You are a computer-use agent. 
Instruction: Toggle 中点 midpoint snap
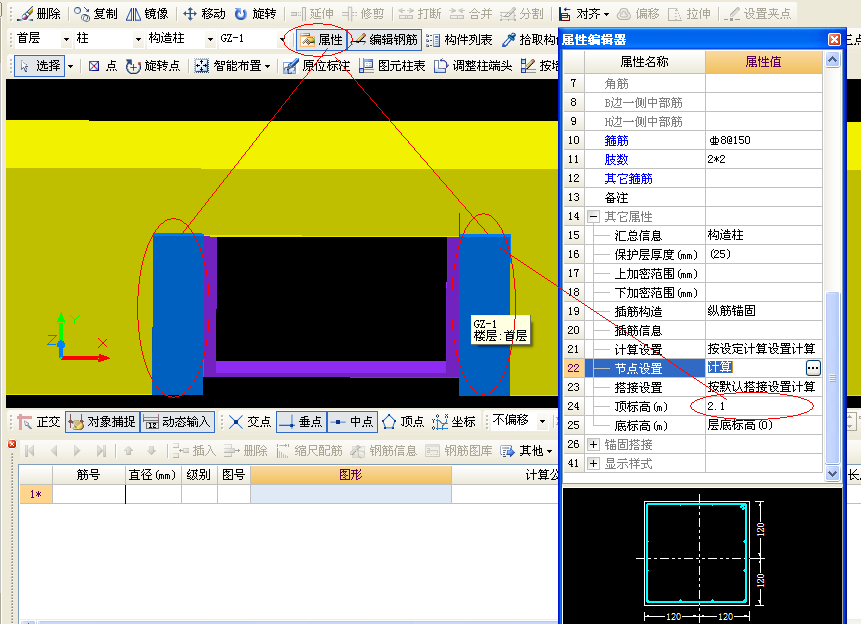tap(353, 422)
